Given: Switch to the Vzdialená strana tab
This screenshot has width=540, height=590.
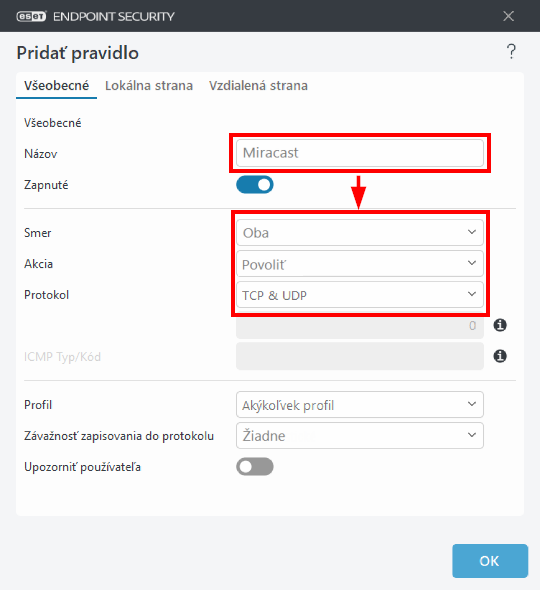Looking at the screenshot, I should tap(259, 86).
